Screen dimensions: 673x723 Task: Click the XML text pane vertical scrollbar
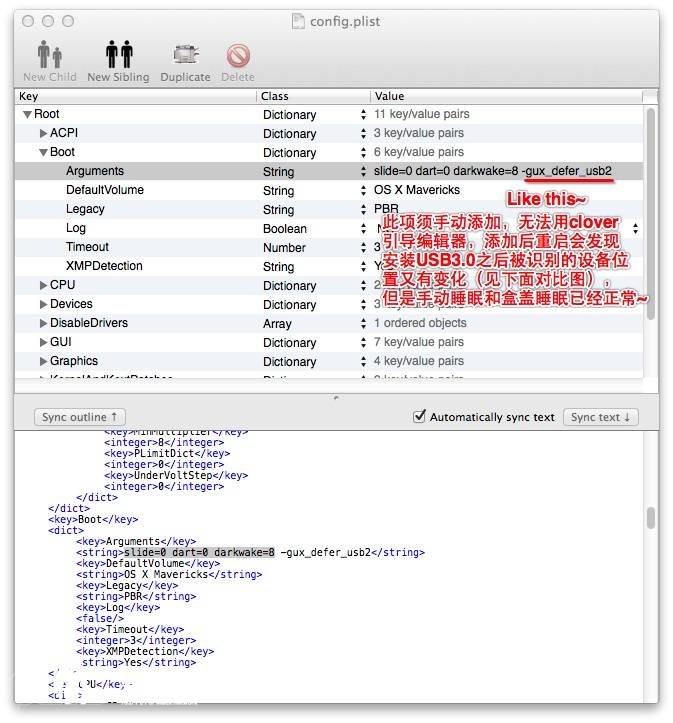pos(651,517)
